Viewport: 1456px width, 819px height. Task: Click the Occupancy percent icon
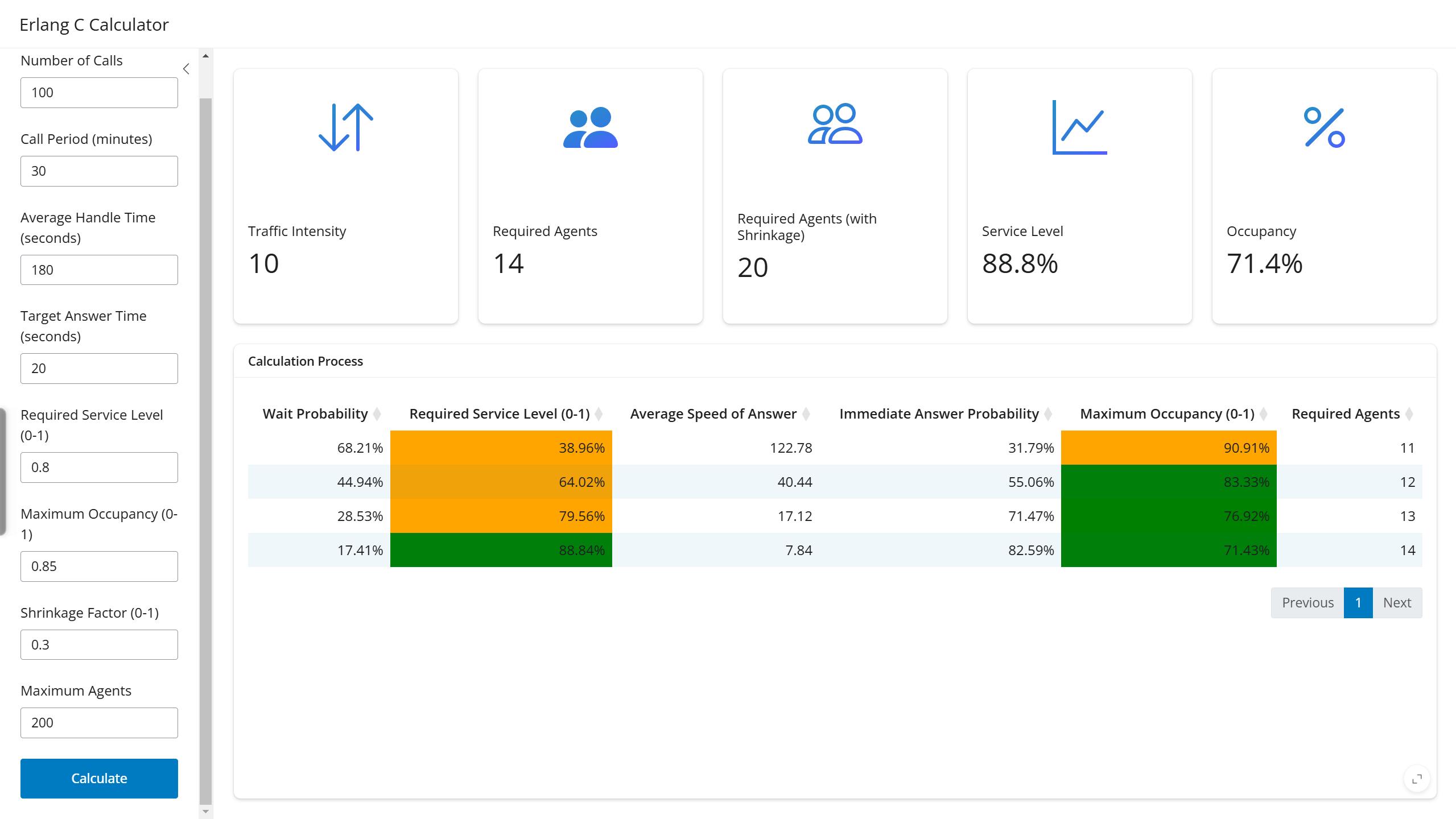click(1324, 127)
